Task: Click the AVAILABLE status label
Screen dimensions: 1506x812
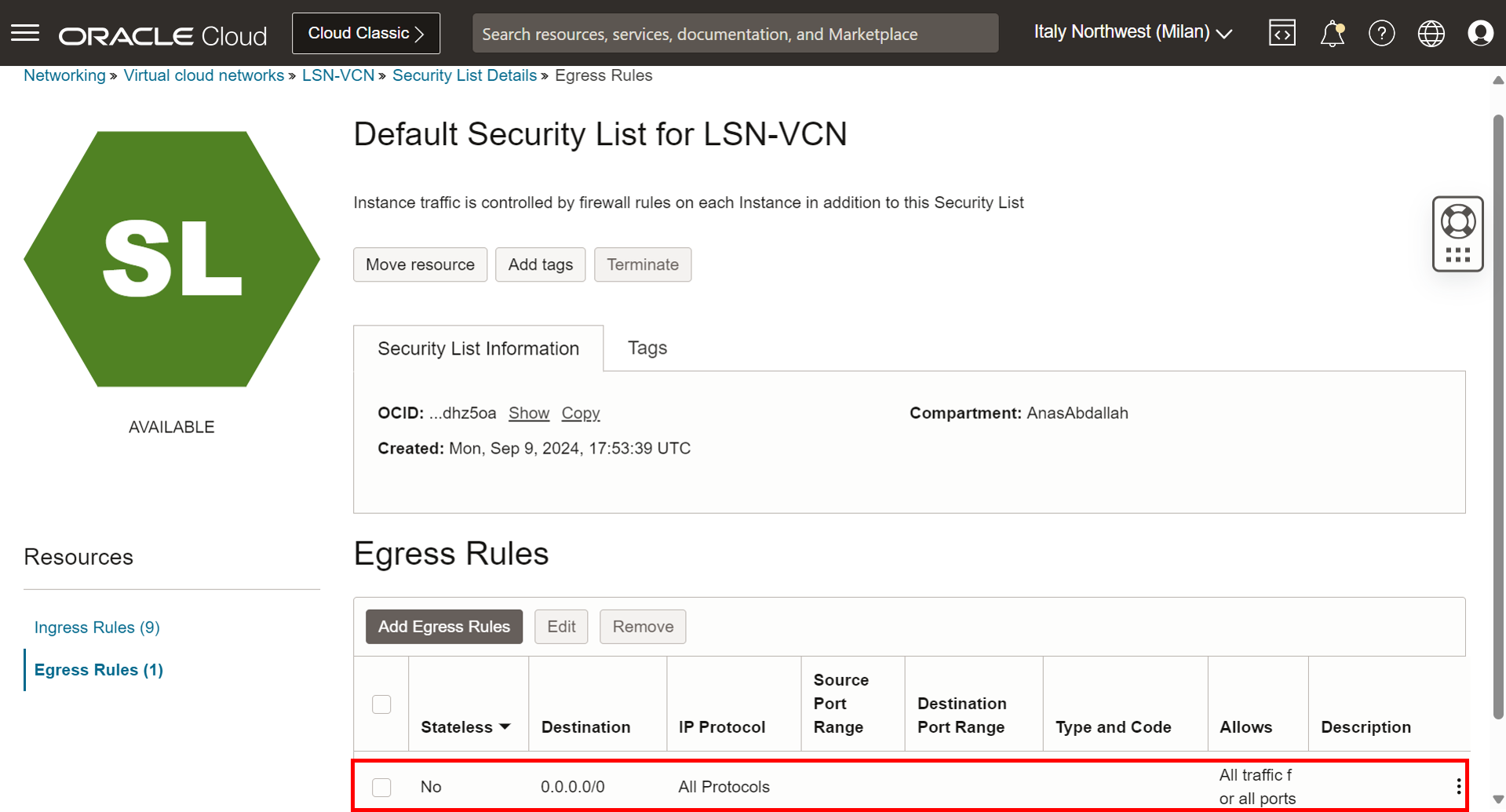Action: [172, 427]
